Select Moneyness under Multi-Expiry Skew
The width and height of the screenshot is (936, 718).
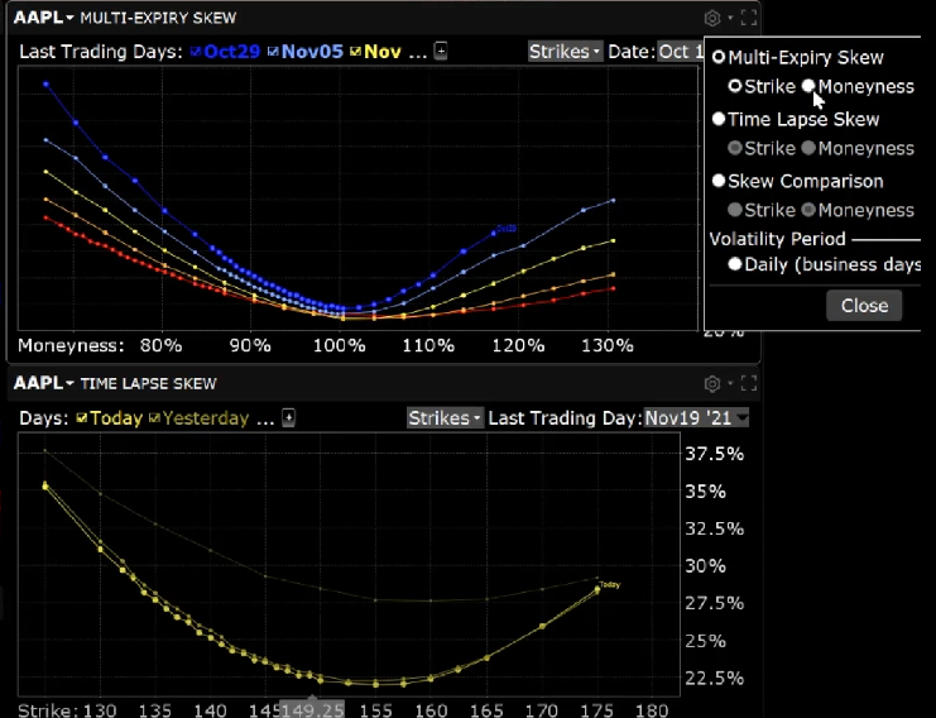coord(808,87)
